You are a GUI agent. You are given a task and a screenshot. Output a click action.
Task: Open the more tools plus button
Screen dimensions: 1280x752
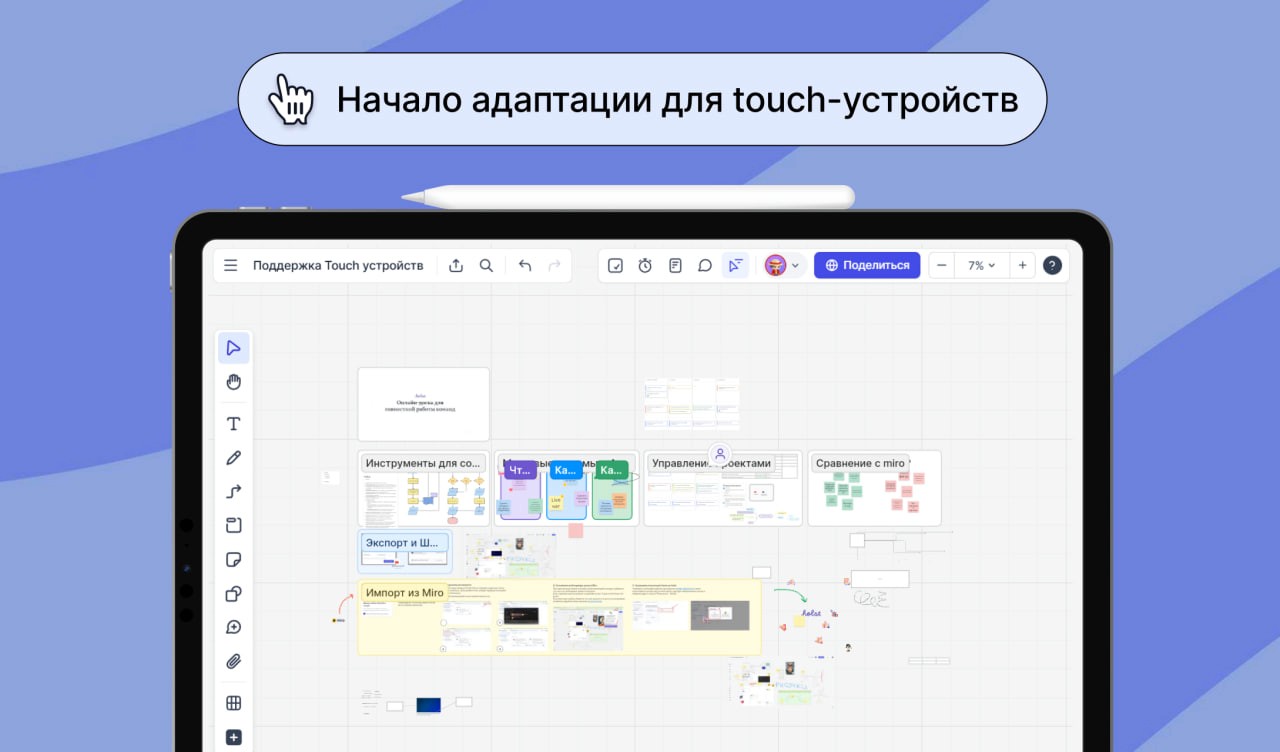point(234,737)
